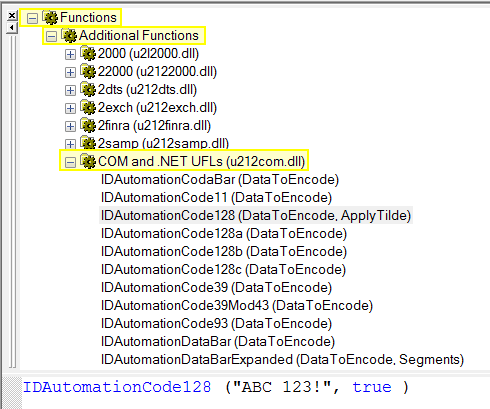Select 22000 (u2122000.dll) label
The width and height of the screenshot is (490, 409).
[157, 71]
